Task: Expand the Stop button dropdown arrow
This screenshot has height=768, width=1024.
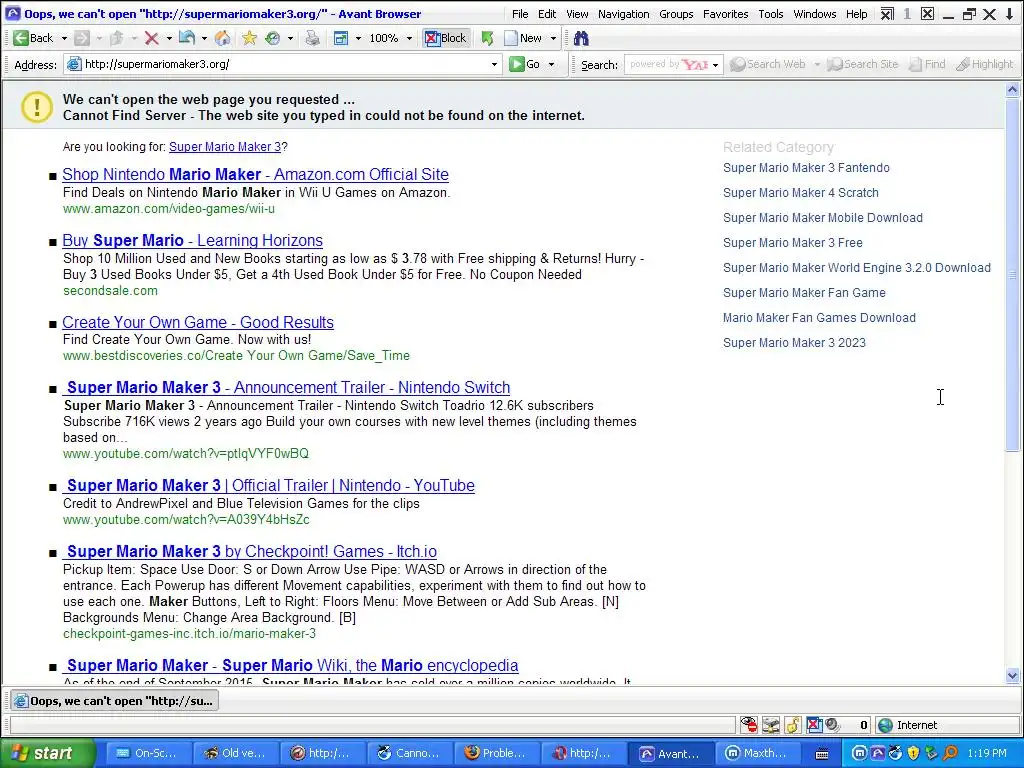Action: [x=169, y=39]
